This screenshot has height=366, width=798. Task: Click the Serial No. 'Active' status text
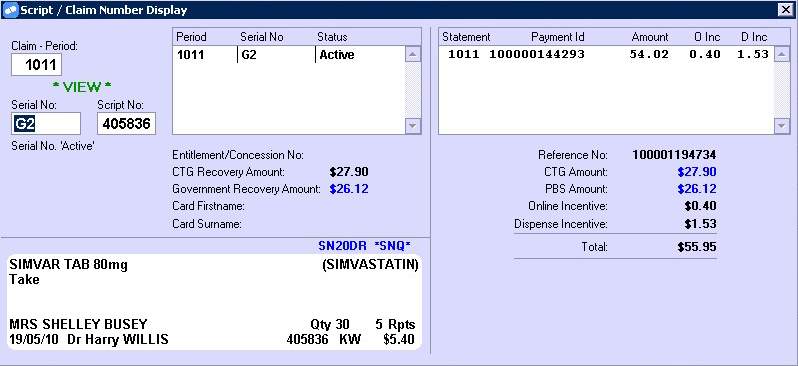[x=53, y=146]
